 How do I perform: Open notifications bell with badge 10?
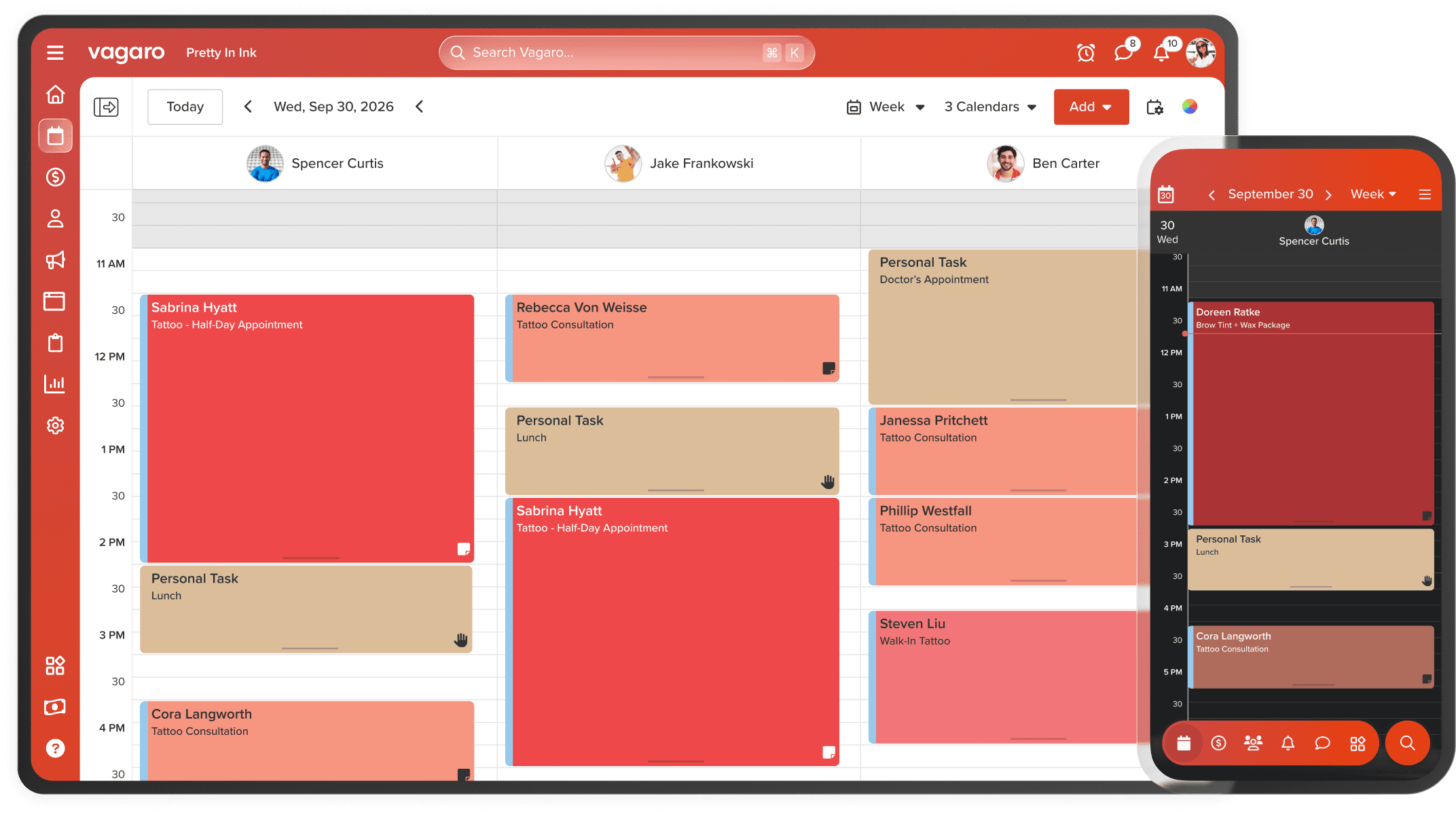click(1162, 53)
